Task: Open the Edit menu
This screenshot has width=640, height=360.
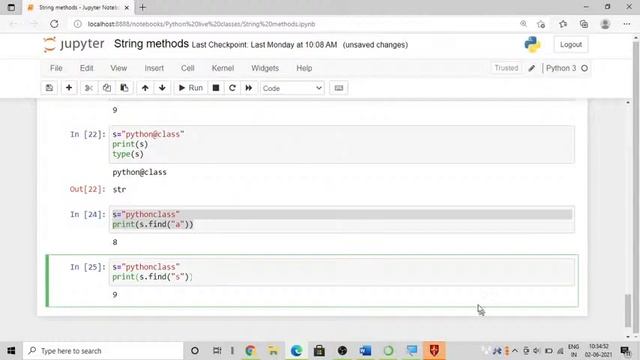Action: click(87, 68)
